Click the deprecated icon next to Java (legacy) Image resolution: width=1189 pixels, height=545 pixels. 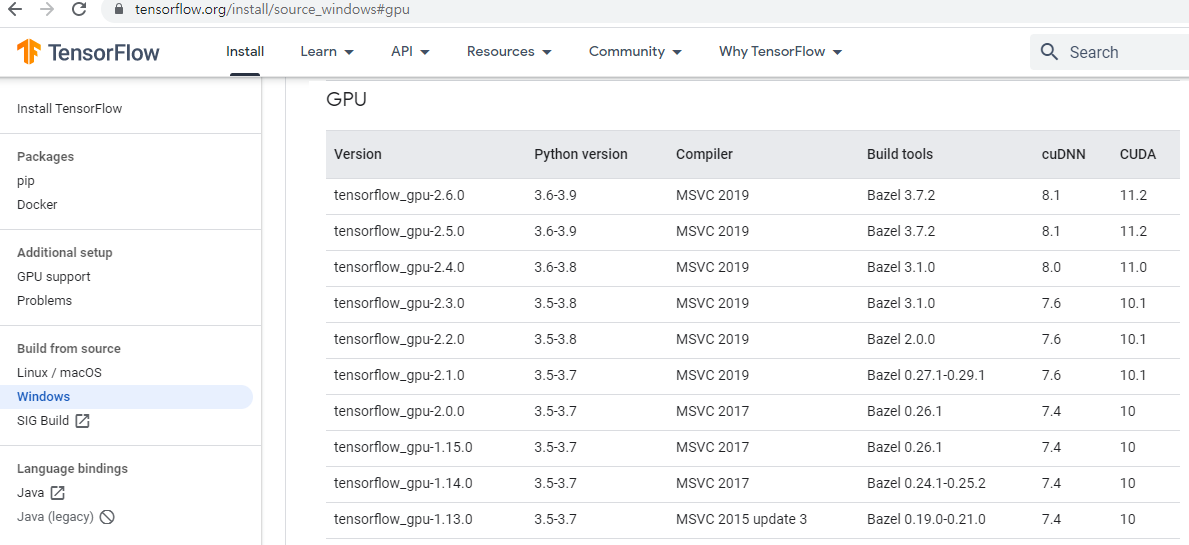pyautogui.click(x=107, y=517)
